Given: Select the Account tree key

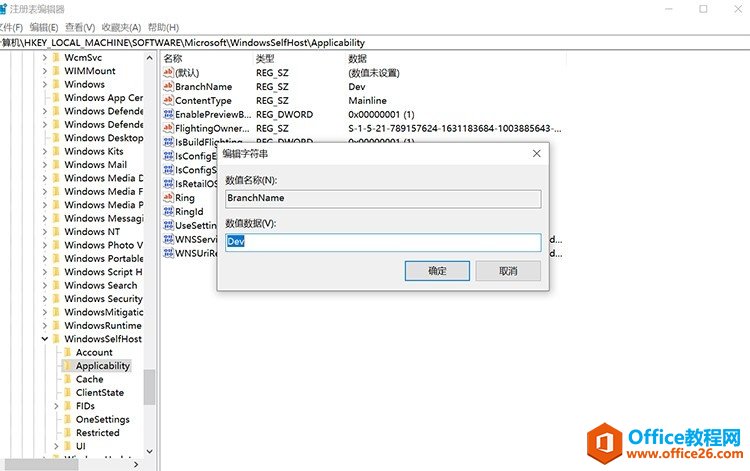Looking at the screenshot, I should (94, 352).
